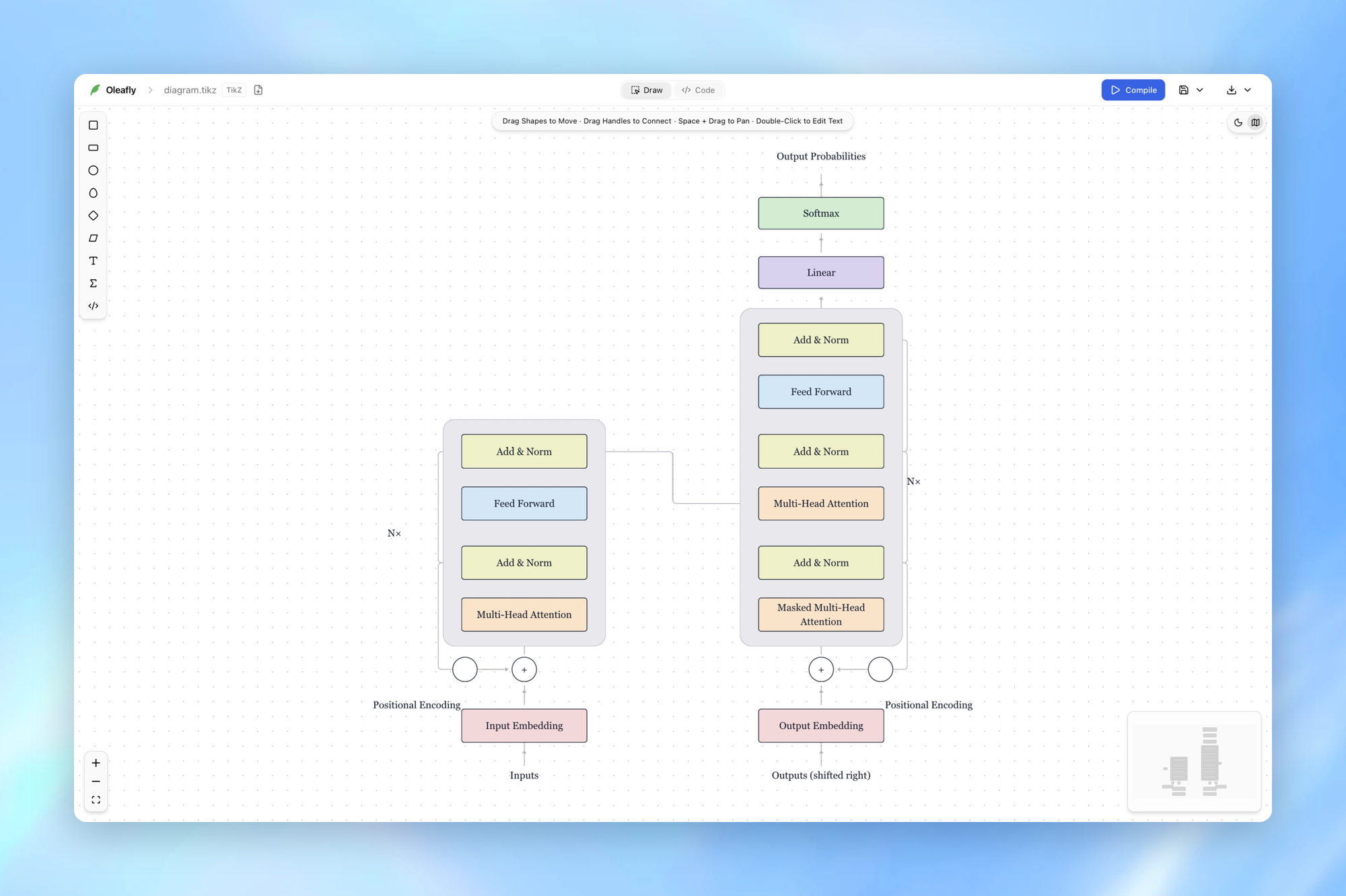This screenshot has width=1346, height=896.
Task: Select the Masked Multi-Head Attention block
Action: point(821,615)
